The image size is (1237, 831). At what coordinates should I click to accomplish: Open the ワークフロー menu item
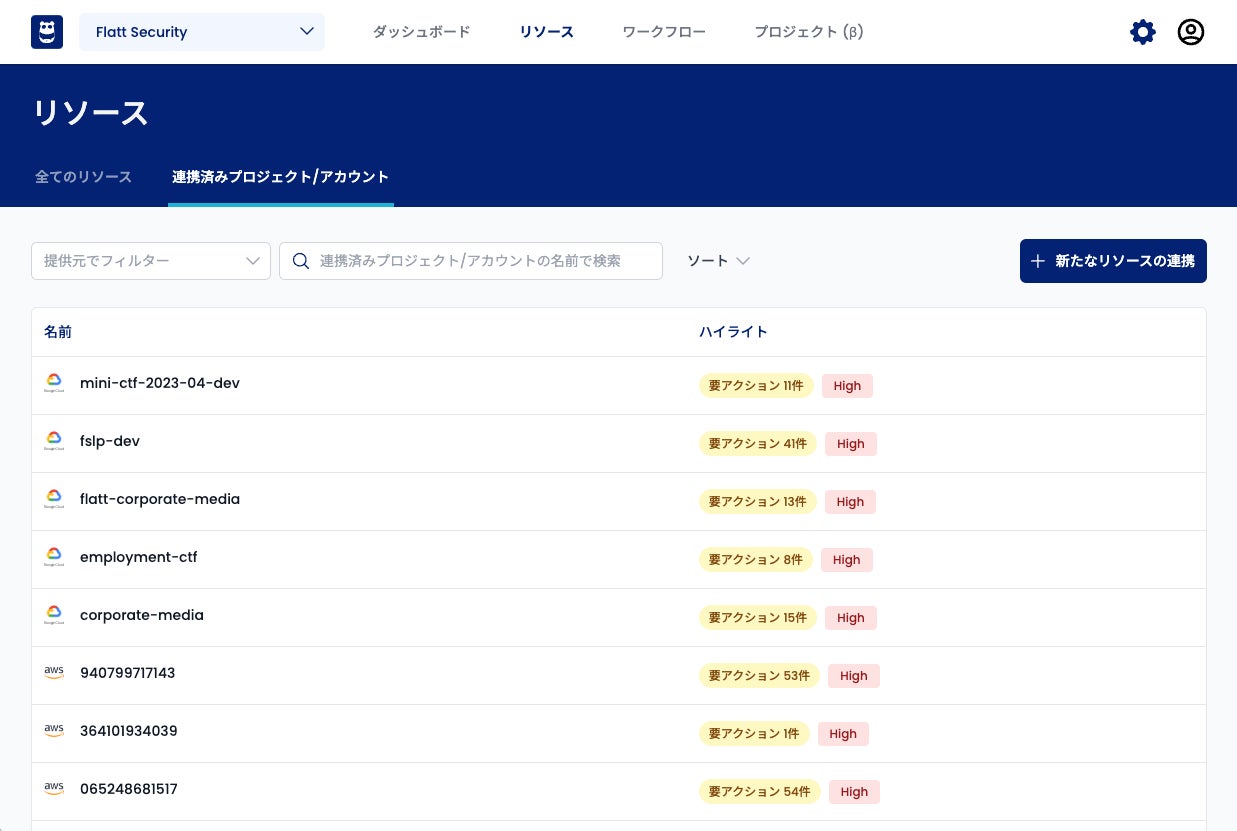click(664, 32)
